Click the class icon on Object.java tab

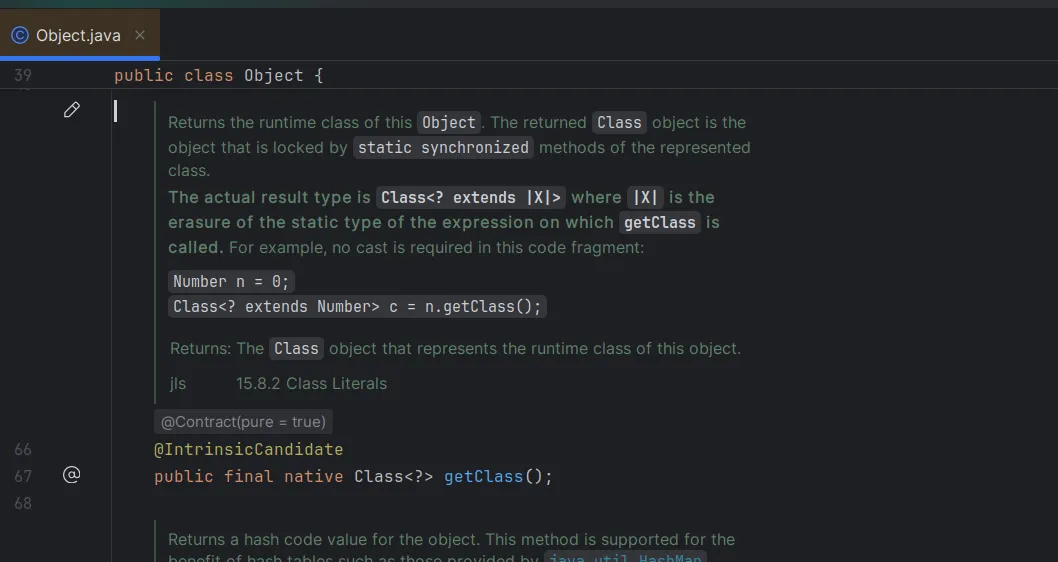point(20,35)
